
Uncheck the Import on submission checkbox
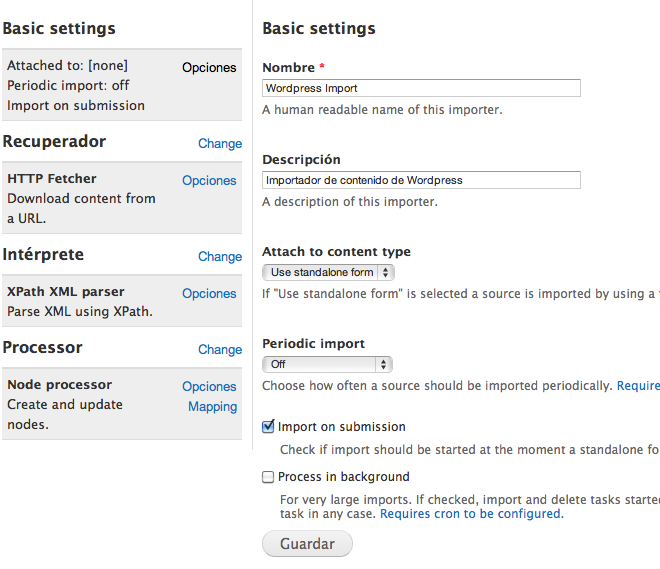tap(268, 427)
